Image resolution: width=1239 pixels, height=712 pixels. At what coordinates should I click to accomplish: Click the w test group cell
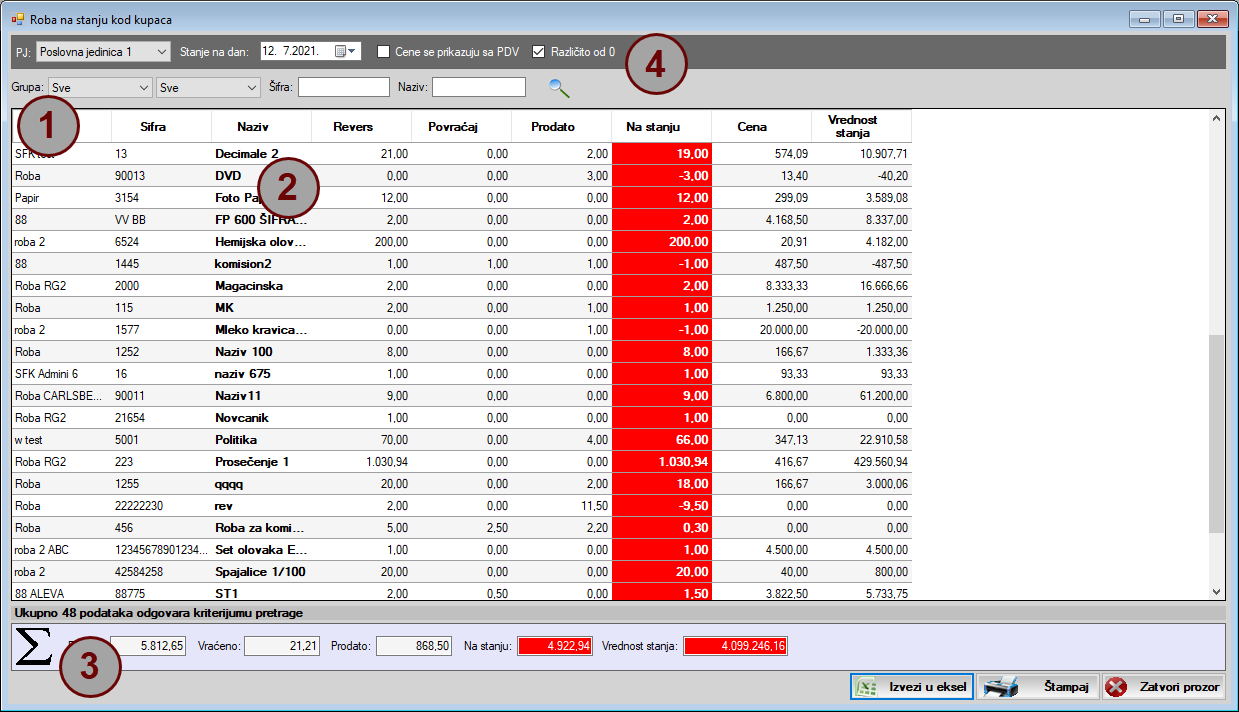pyautogui.click(x=61, y=440)
